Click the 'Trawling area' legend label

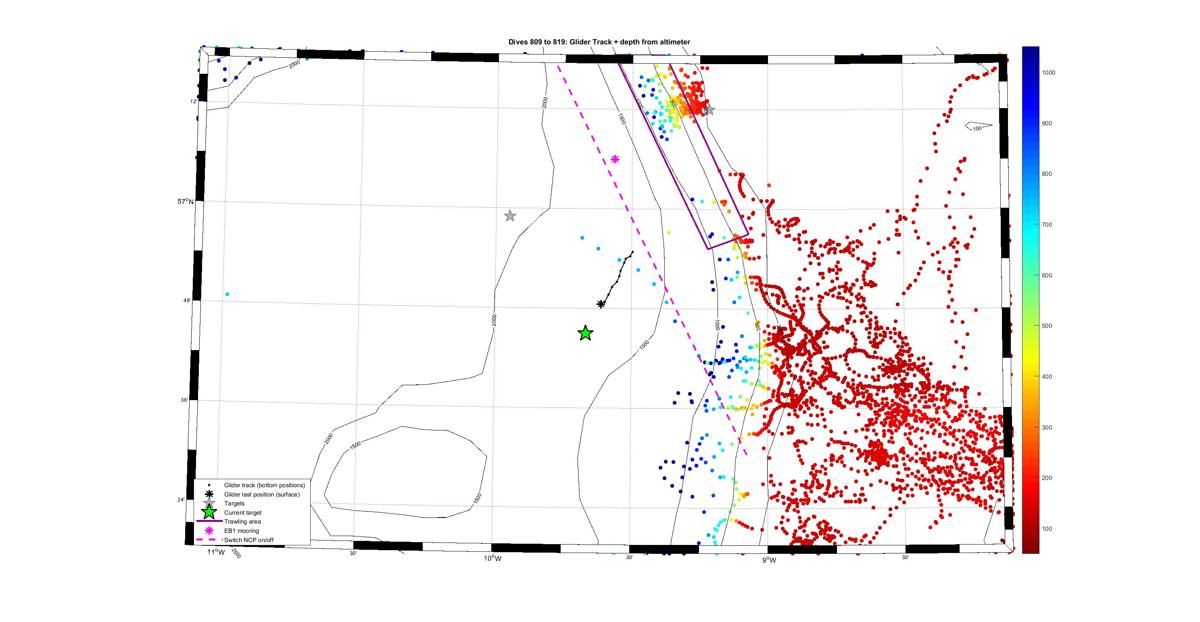coord(242,521)
